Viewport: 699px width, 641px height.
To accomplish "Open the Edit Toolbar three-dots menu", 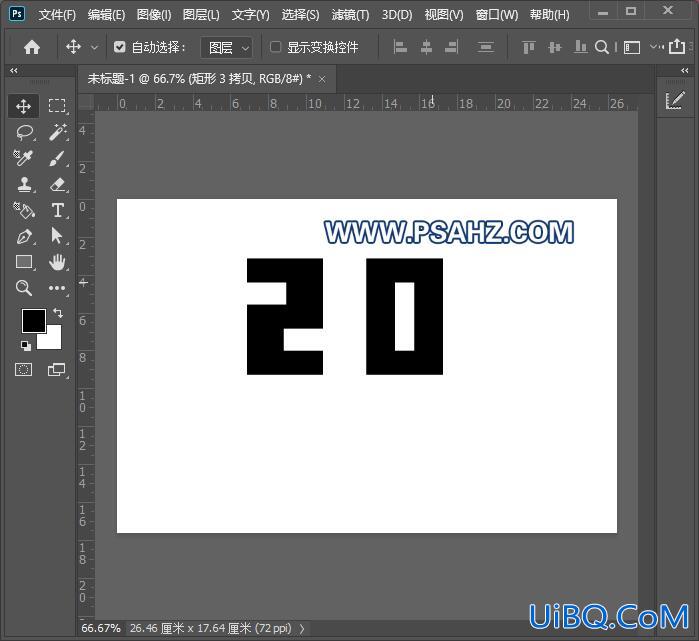I will tap(57, 288).
